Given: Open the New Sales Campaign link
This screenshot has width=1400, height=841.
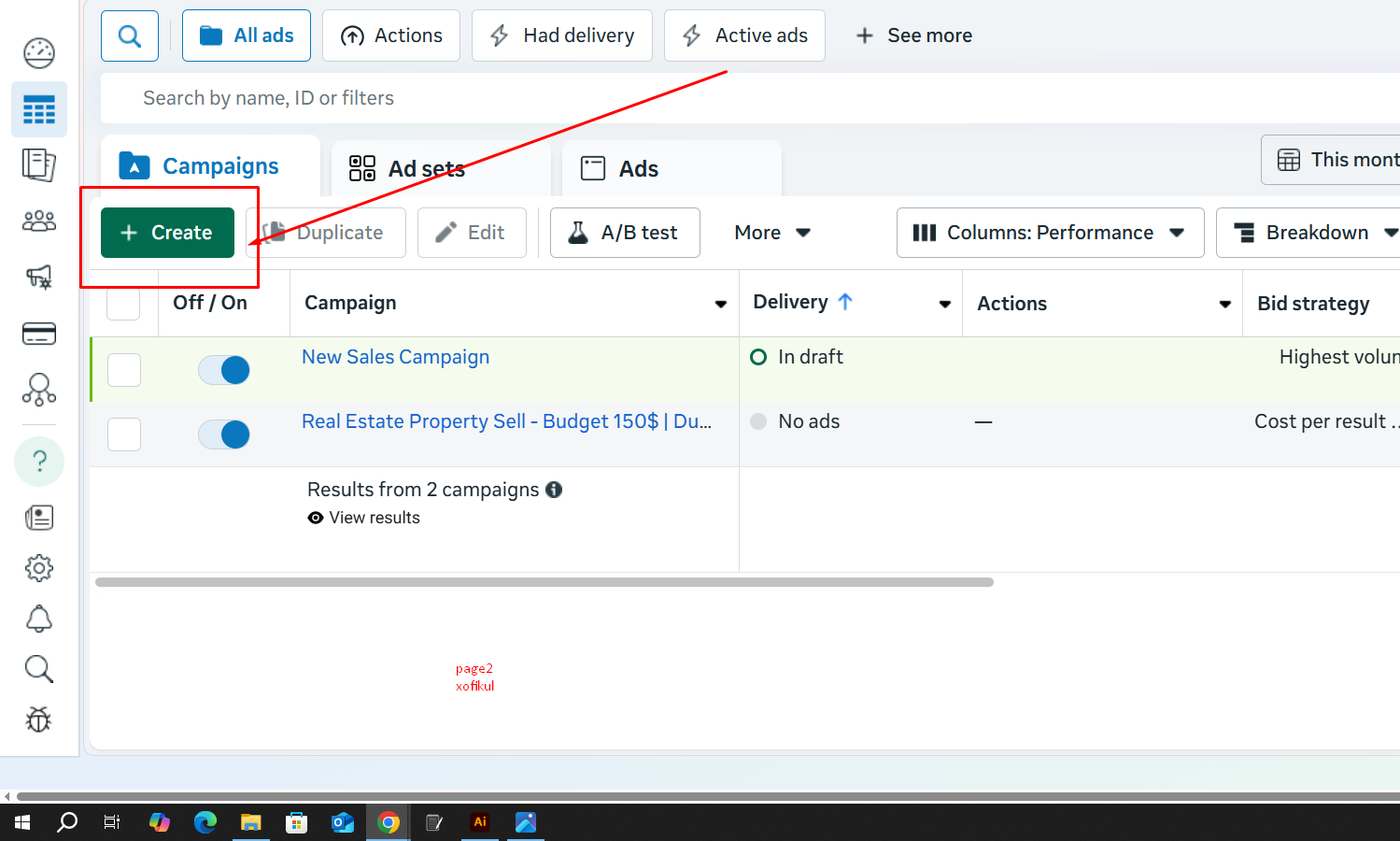Looking at the screenshot, I should tap(395, 357).
